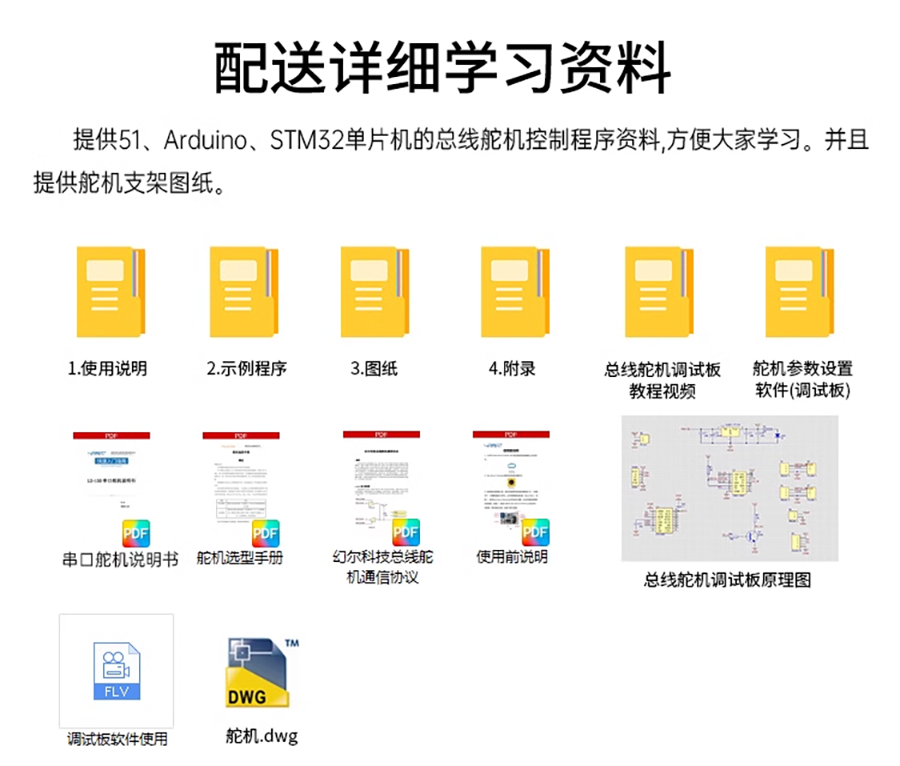
Task: Click the PDF badge on 使用前说明
Action: point(536,532)
